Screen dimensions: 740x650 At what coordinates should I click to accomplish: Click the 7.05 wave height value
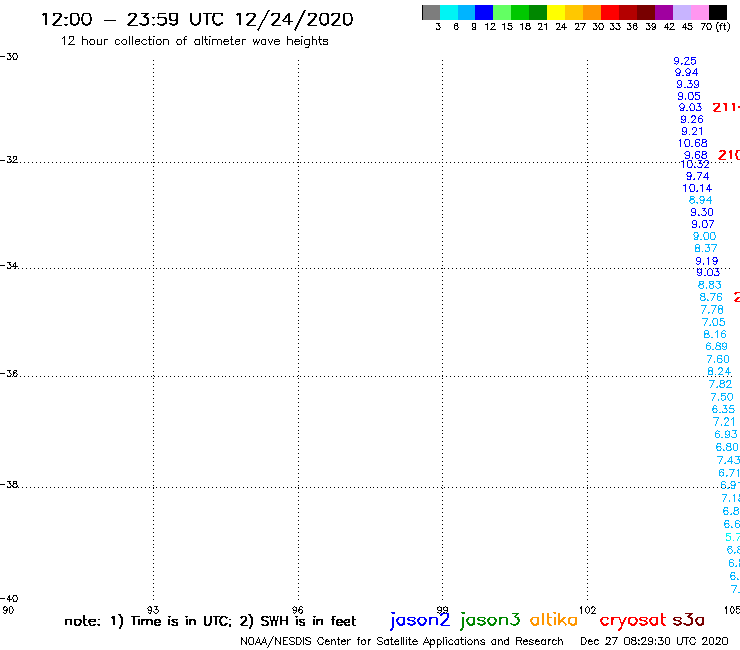[714, 322]
